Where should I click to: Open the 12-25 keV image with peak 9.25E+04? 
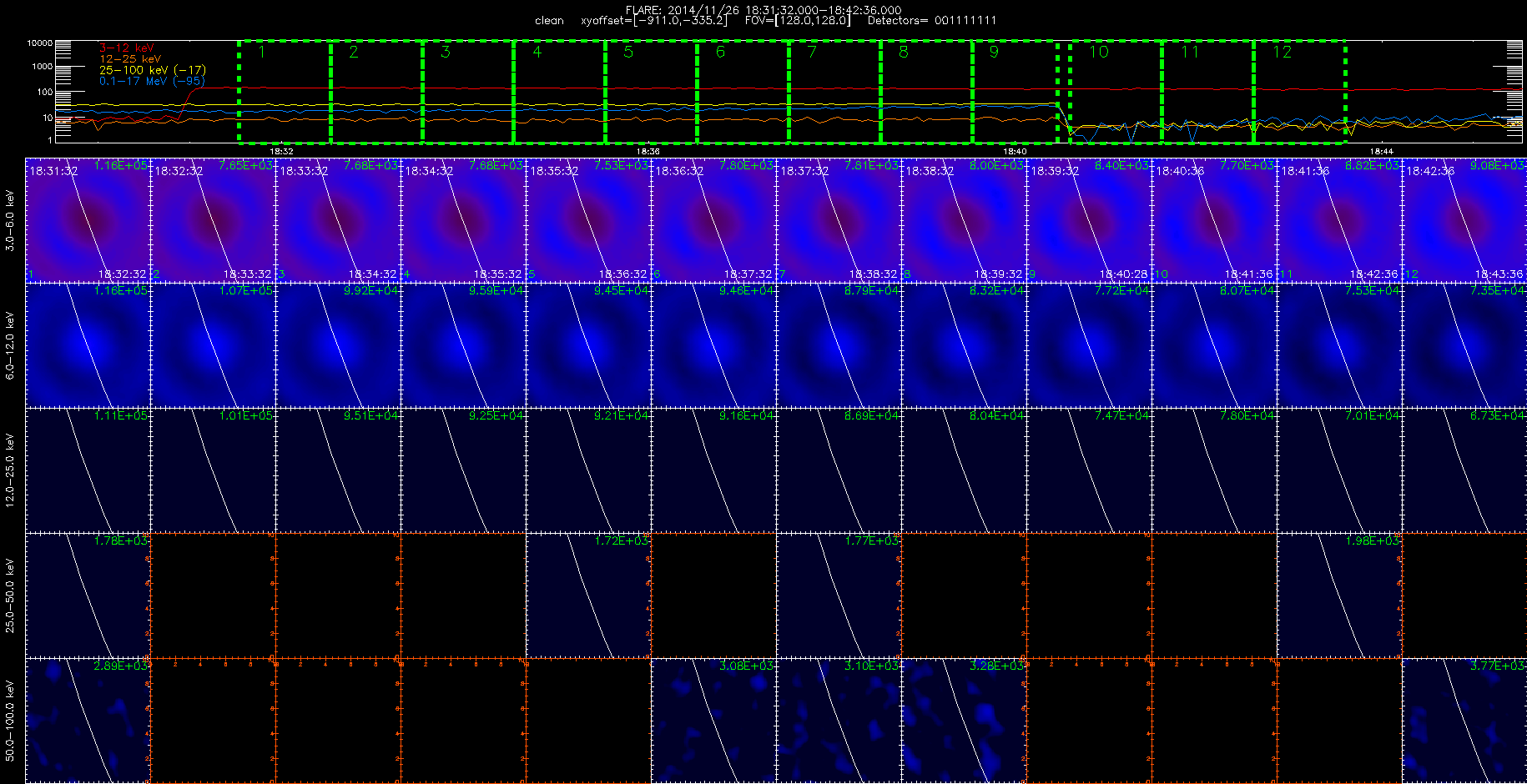pyautogui.click(x=463, y=470)
